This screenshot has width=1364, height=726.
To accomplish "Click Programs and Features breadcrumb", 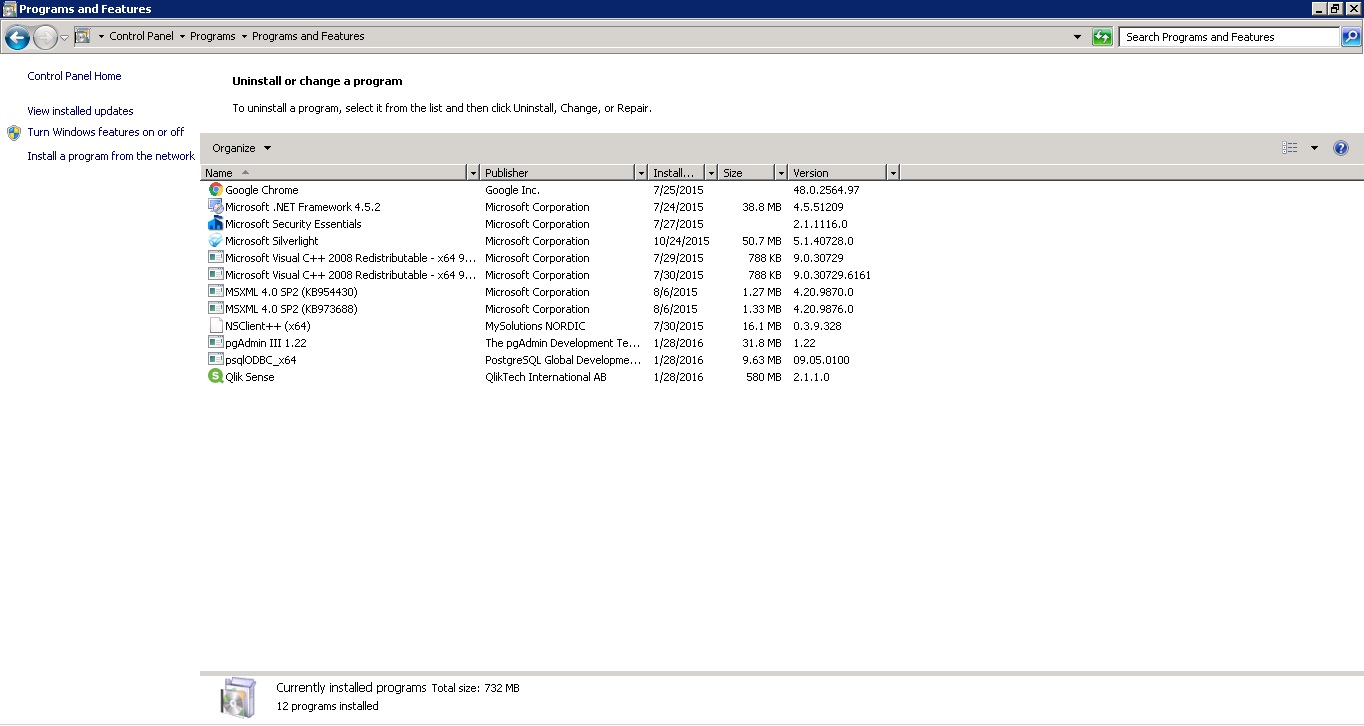I will point(308,36).
